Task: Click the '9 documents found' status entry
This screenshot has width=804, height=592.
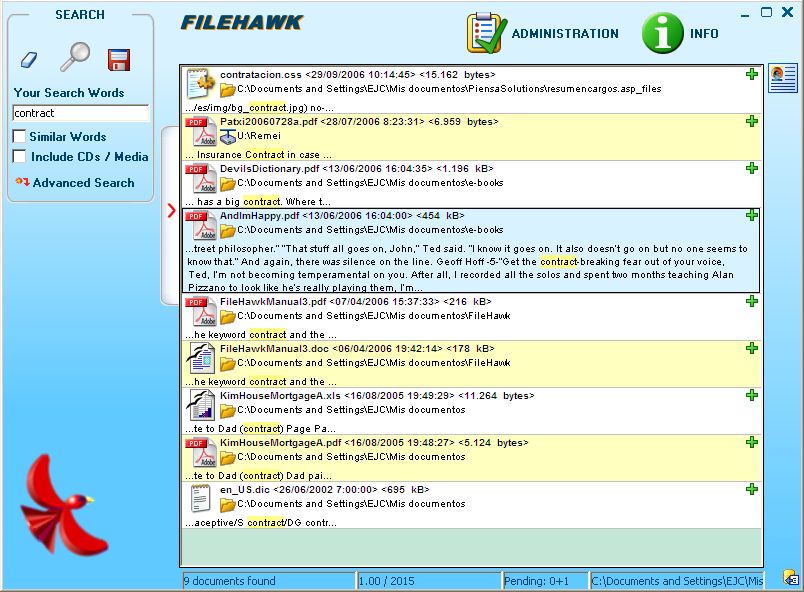Action: coord(269,581)
